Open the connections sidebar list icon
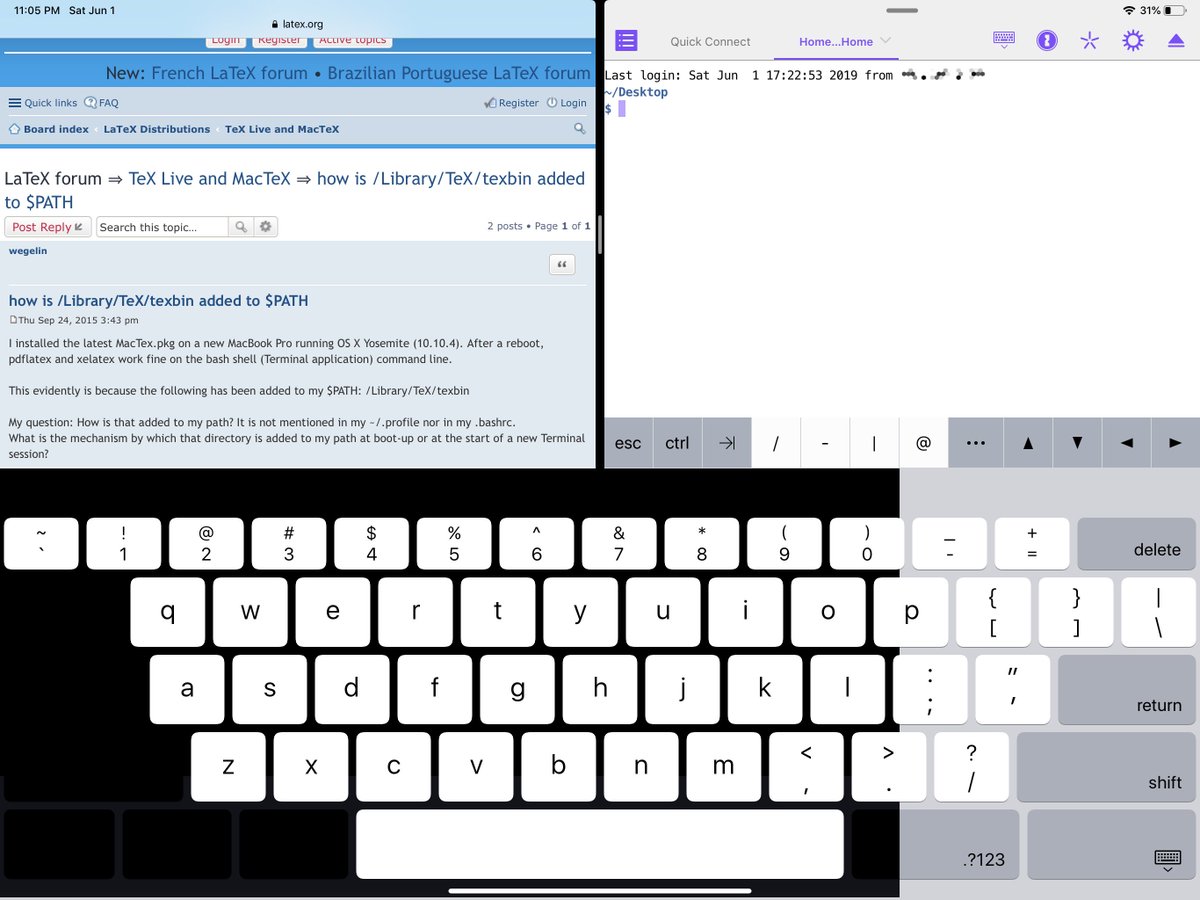1200x900 pixels. pyautogui.click(x=626, y=40)
